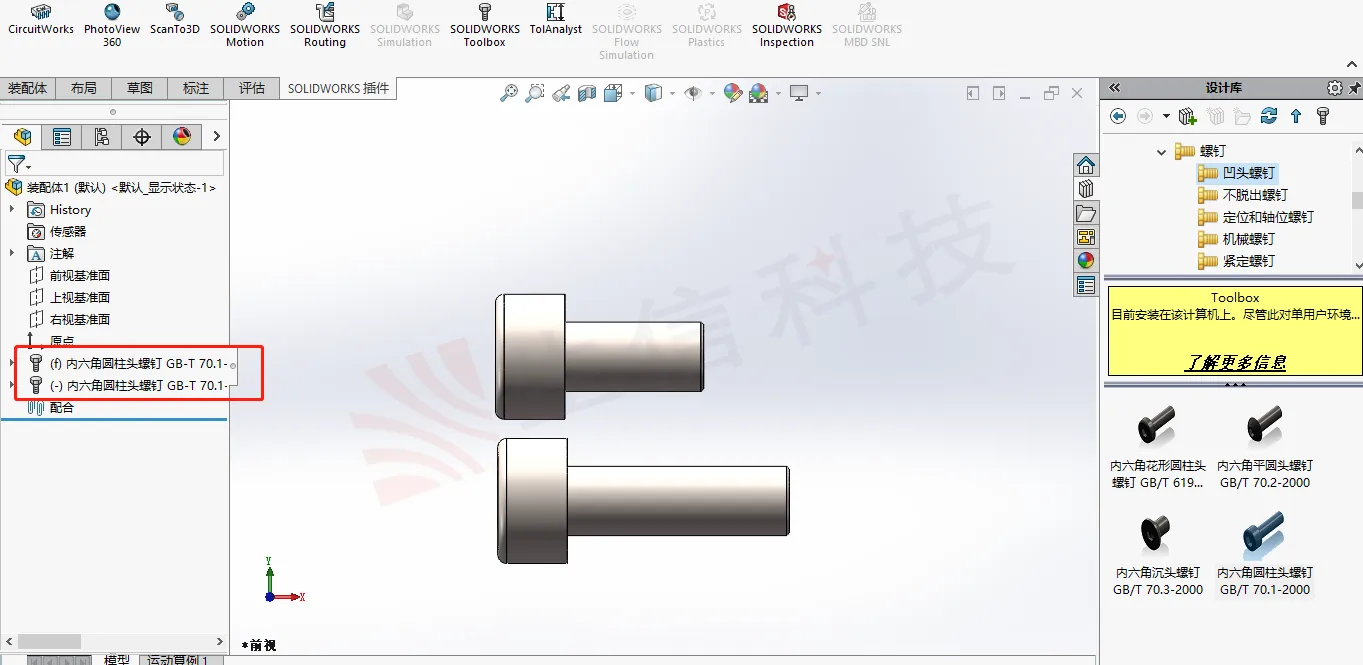The image size is (1363, 665).
Task: Click SOLIDWORKS Routing add-in icon
Action: click(325, 12)
